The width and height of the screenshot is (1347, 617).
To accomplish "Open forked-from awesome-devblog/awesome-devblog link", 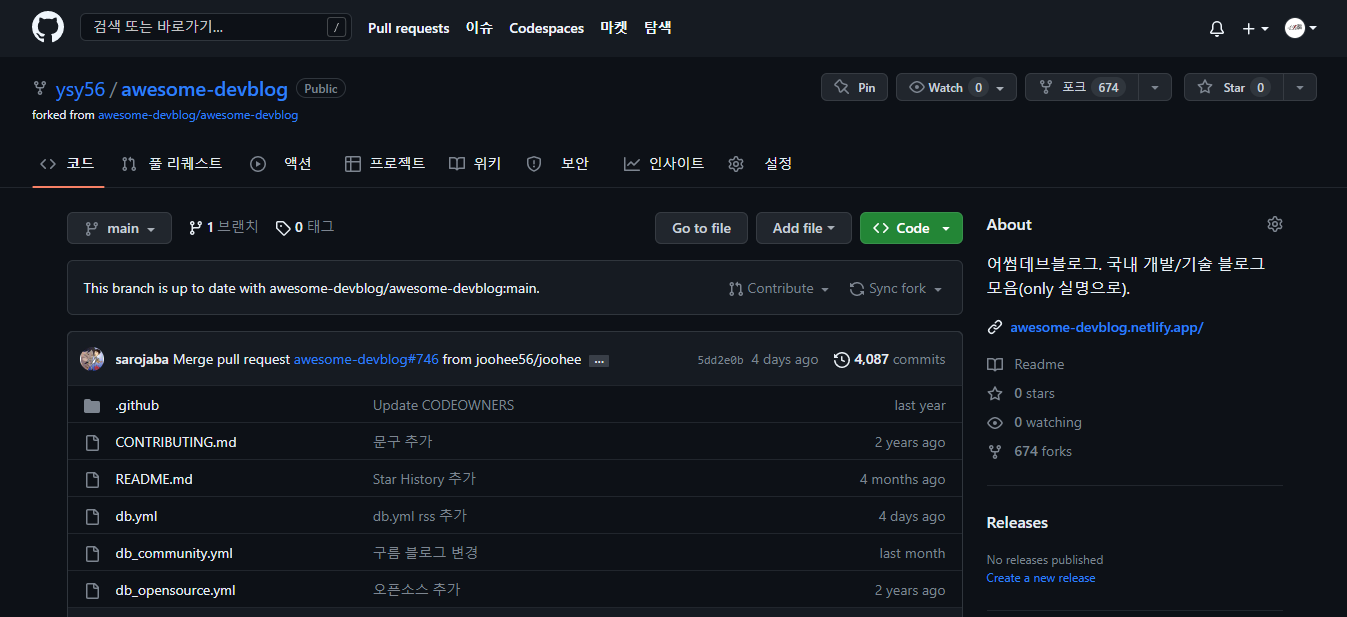I will pos(198,115).
